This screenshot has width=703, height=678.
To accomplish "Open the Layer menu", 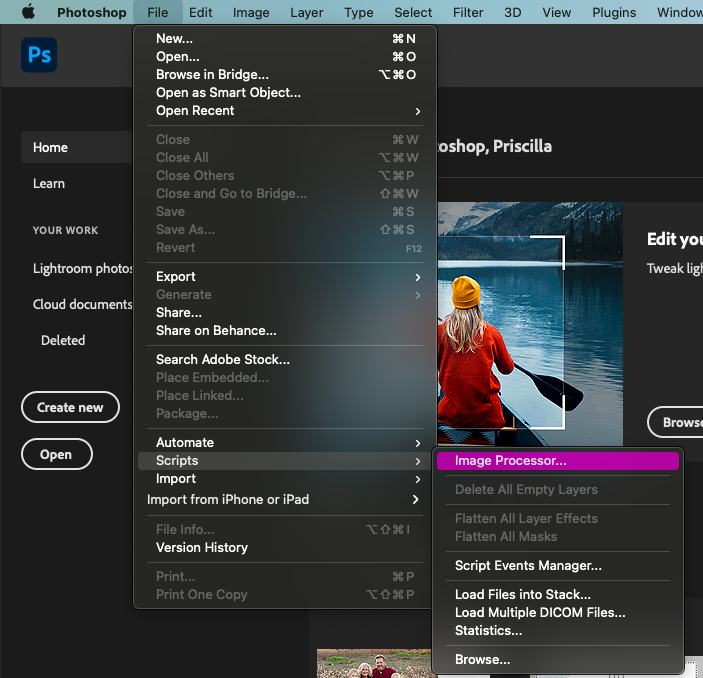I will click(x=307, y=13).
